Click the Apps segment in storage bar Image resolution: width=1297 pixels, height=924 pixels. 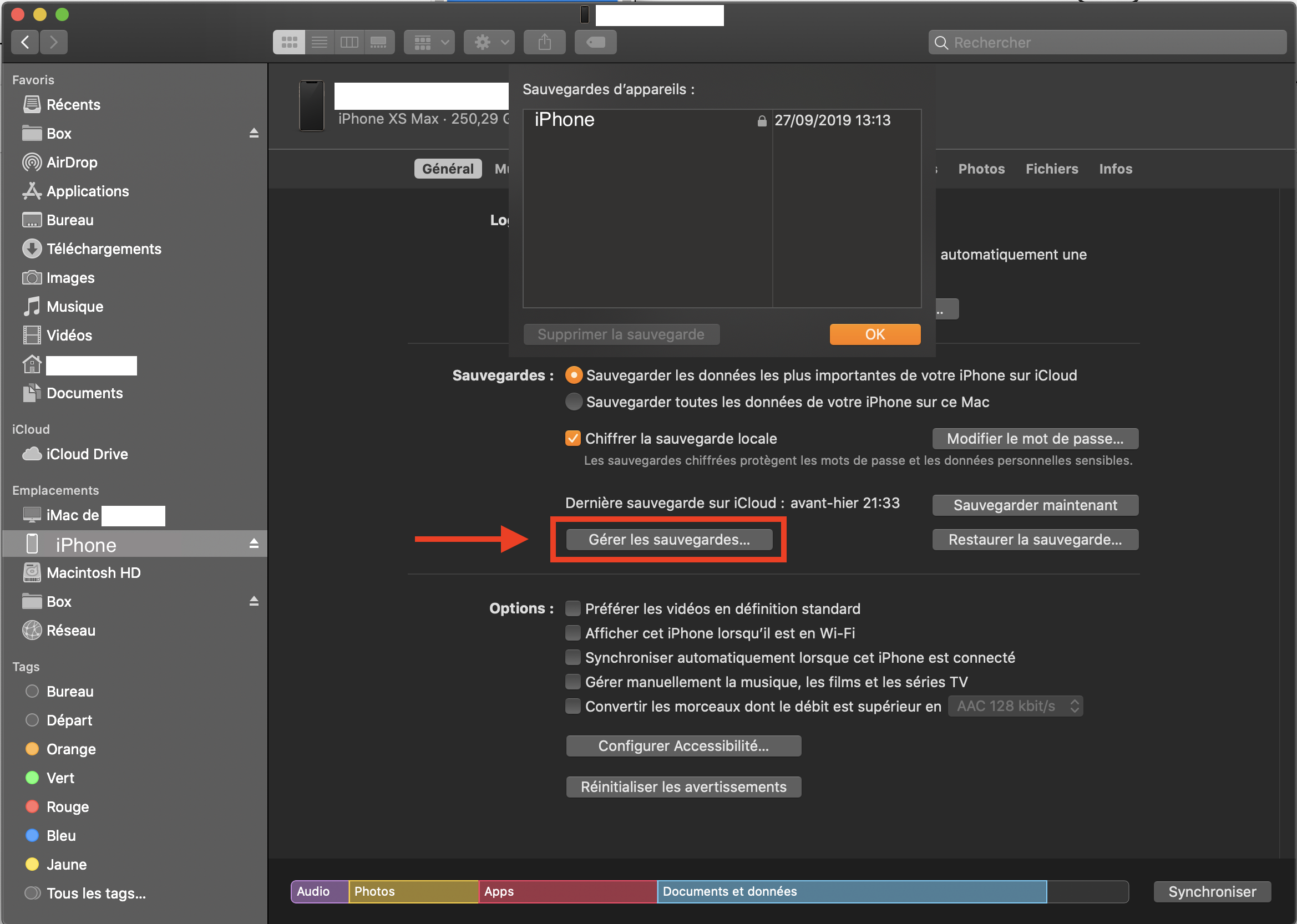coord(568,892)
